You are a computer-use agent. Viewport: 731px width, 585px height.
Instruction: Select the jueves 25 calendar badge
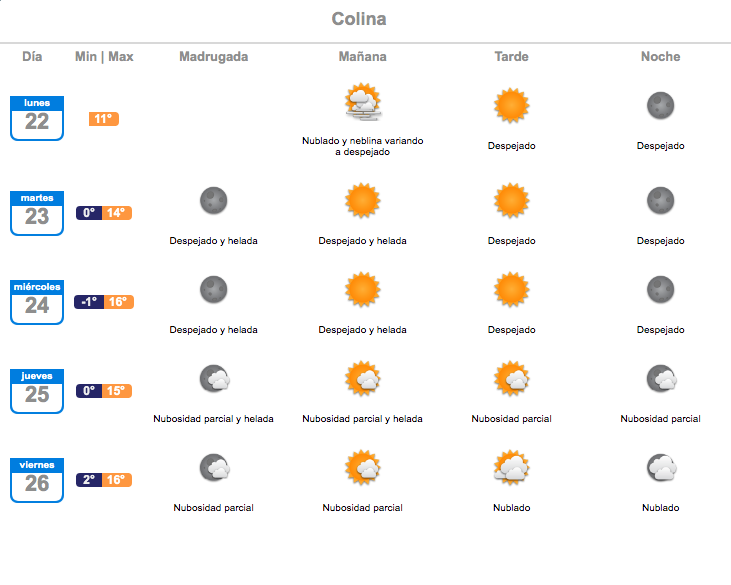[x=37, y=392]
